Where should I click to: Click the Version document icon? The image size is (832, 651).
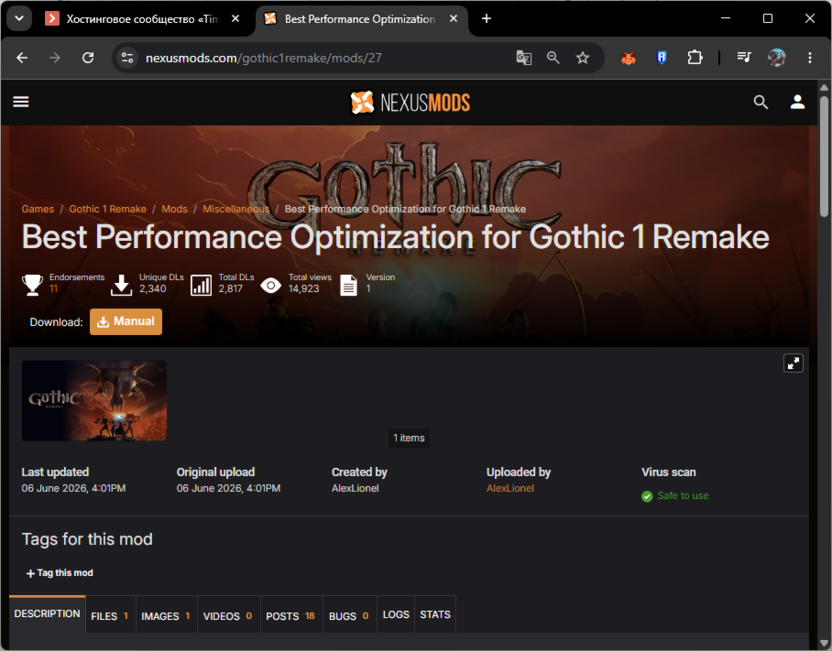[348, 285]
